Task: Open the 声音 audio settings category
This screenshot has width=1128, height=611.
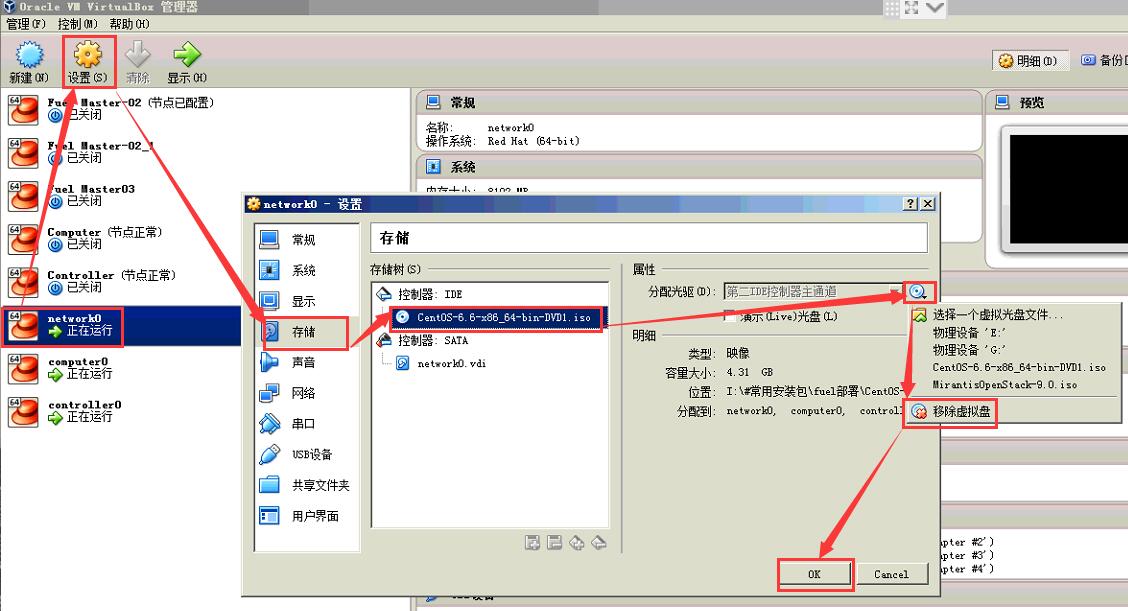Action: [307, 363]
